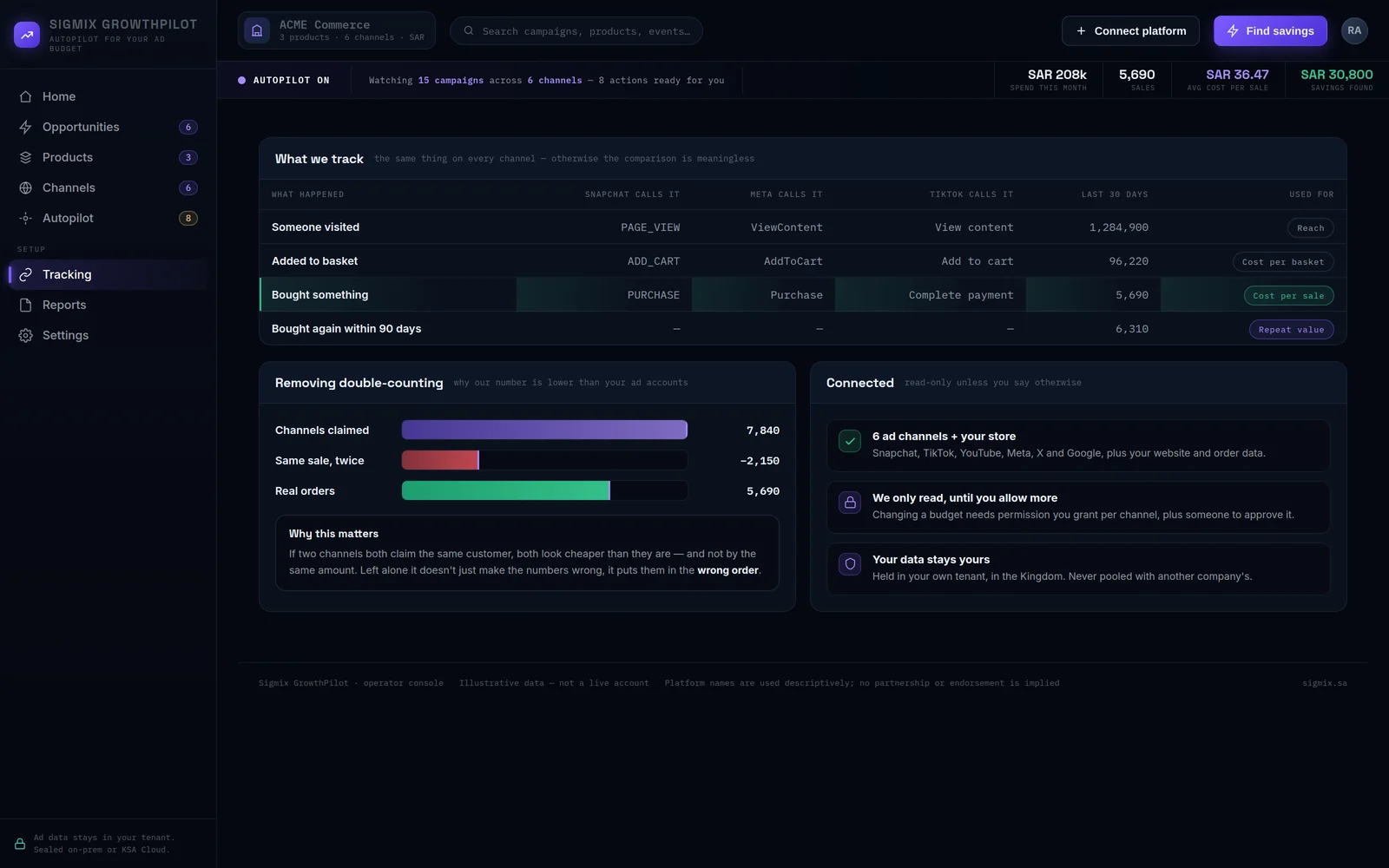Click the Settings gear icon
This screenshot has height=868, width=1389.
pos(26,335)
